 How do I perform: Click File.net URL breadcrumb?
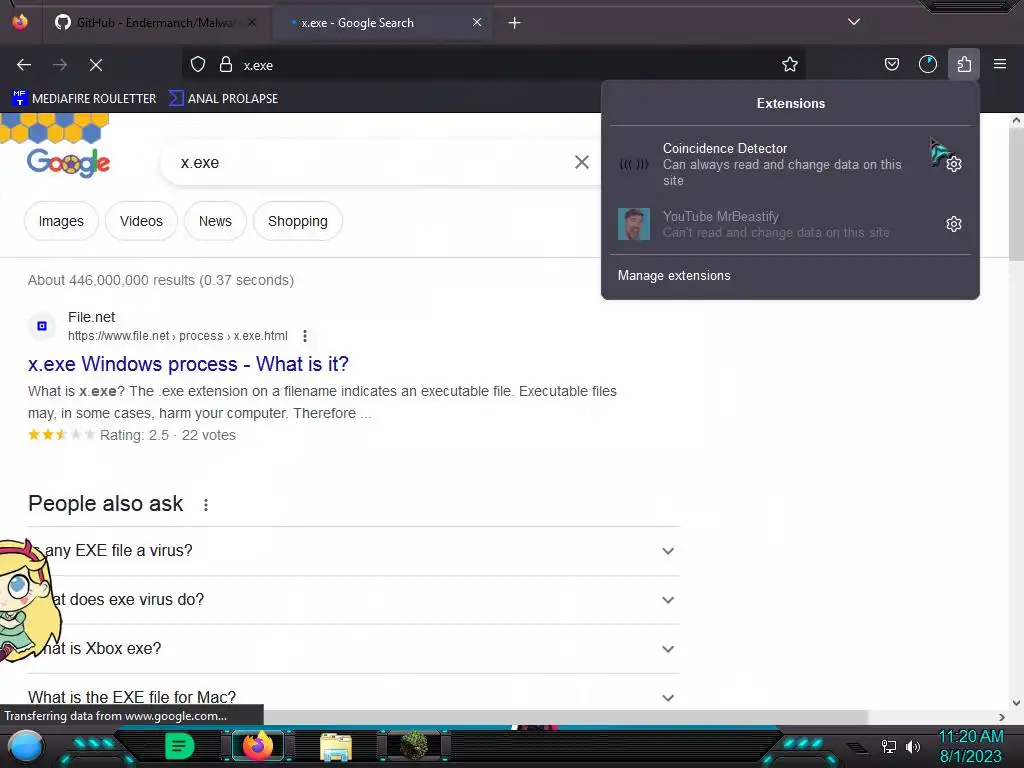click(x=178, y=336)
